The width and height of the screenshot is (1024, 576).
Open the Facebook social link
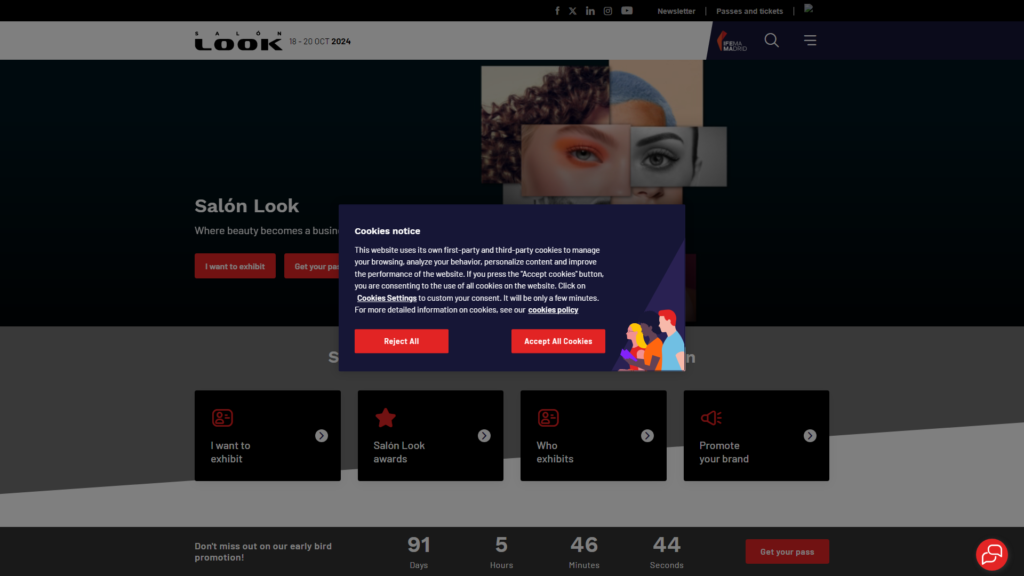(557, 11)
